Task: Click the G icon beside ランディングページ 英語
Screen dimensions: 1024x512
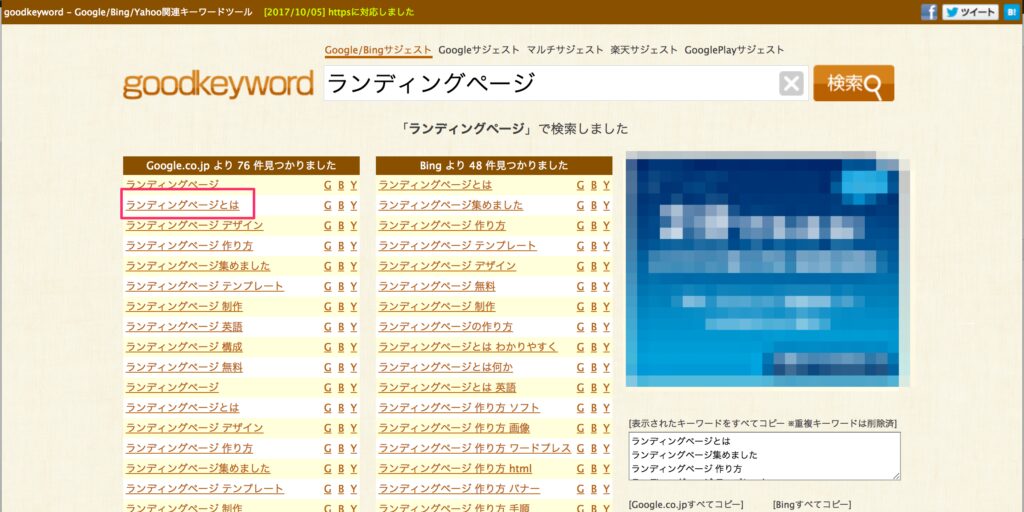Action: [328, 327]
